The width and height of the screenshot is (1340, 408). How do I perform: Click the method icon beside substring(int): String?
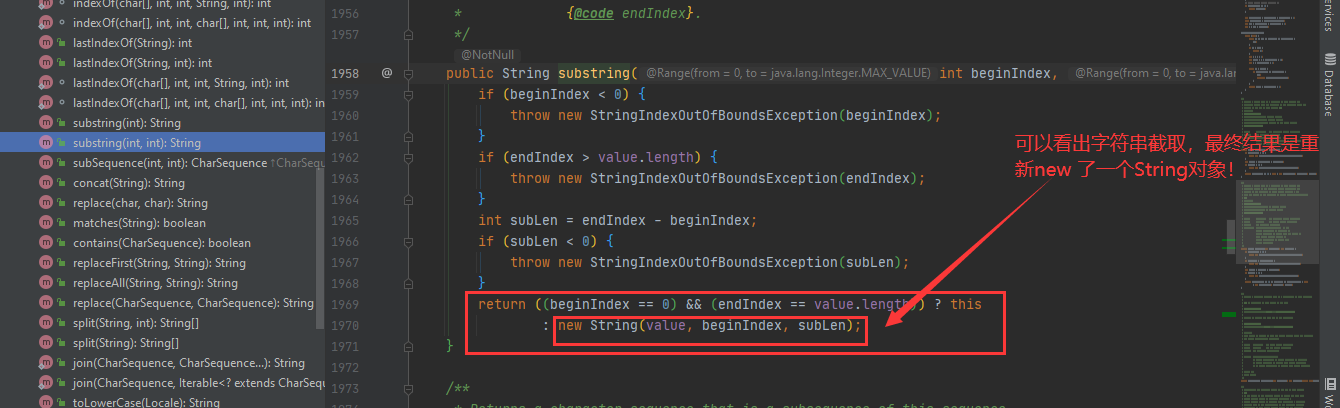(x=46, y=123)
